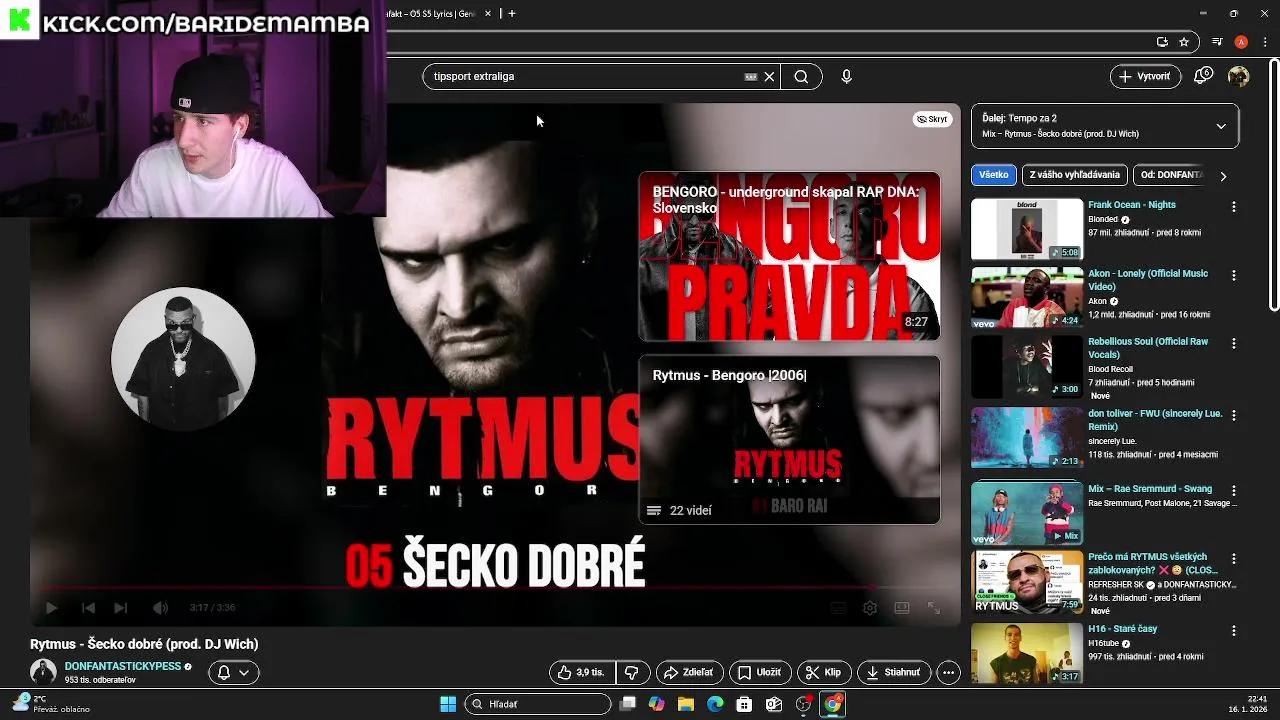
Task: Open options for Rebellious Soul video
Action: (x=1234, y=343)
